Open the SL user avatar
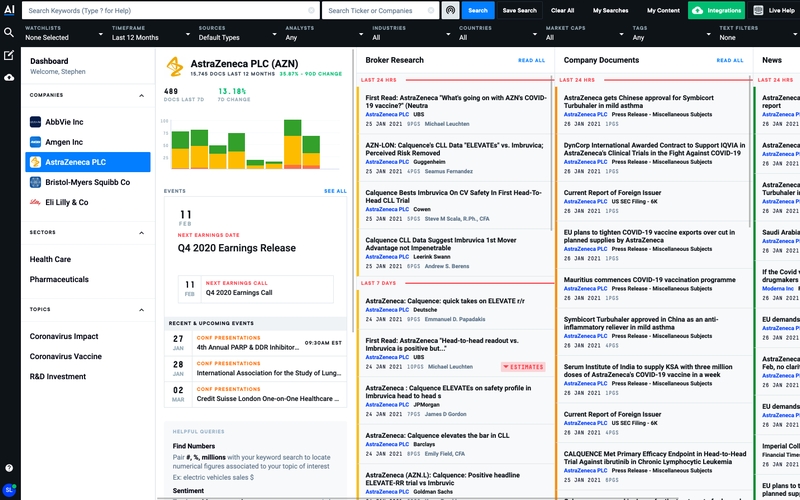The height and width of the screenshot is (500, 800). pyautogui.click(x=9, y=489)
